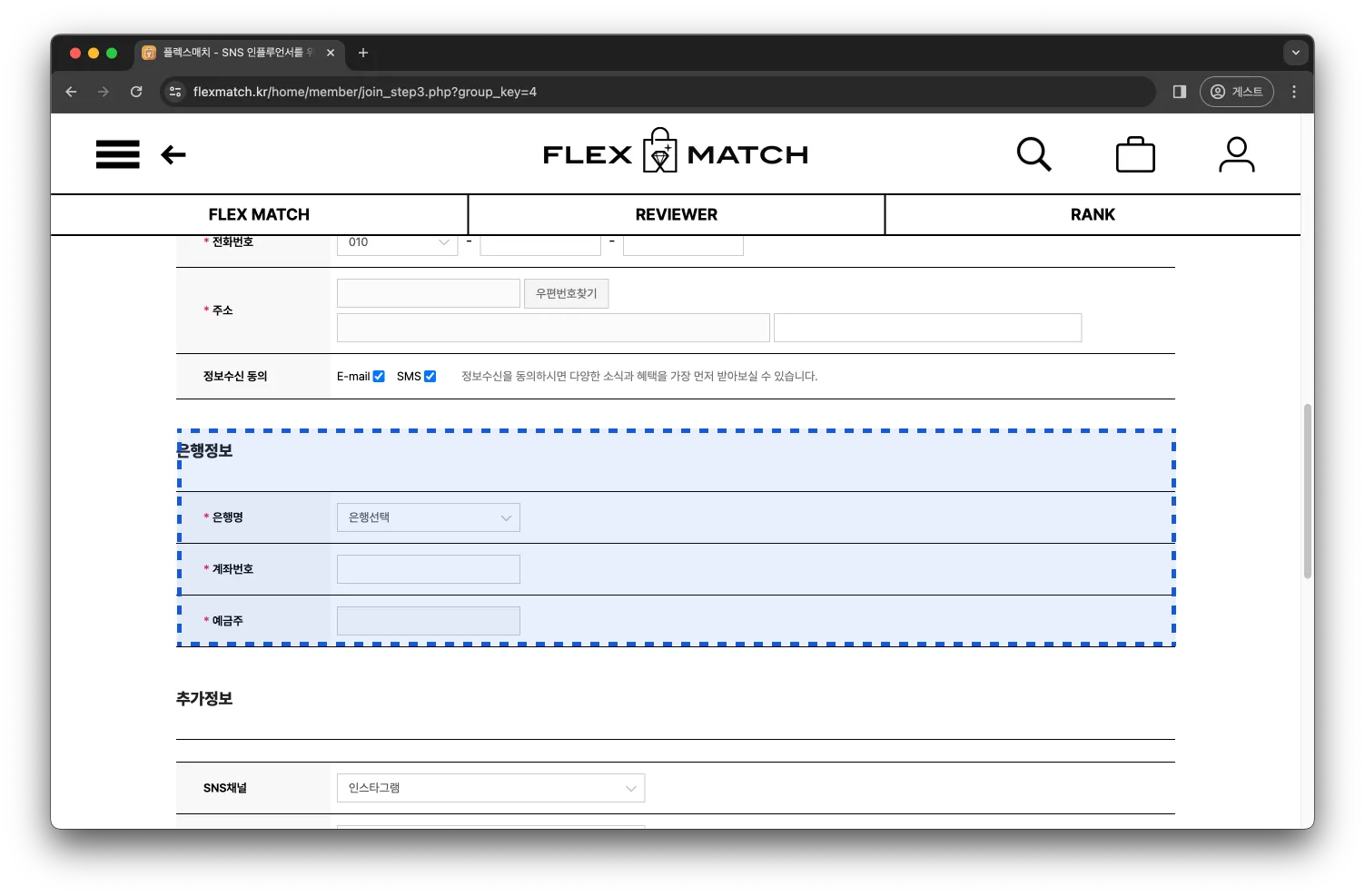Open the 은행선택 bank dropdown
The image size is (1365, 896).
pos(428,517)
